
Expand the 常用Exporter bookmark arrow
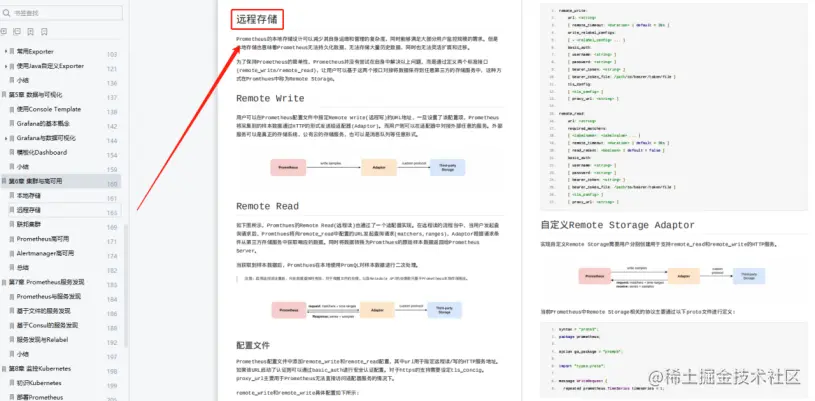6,51
